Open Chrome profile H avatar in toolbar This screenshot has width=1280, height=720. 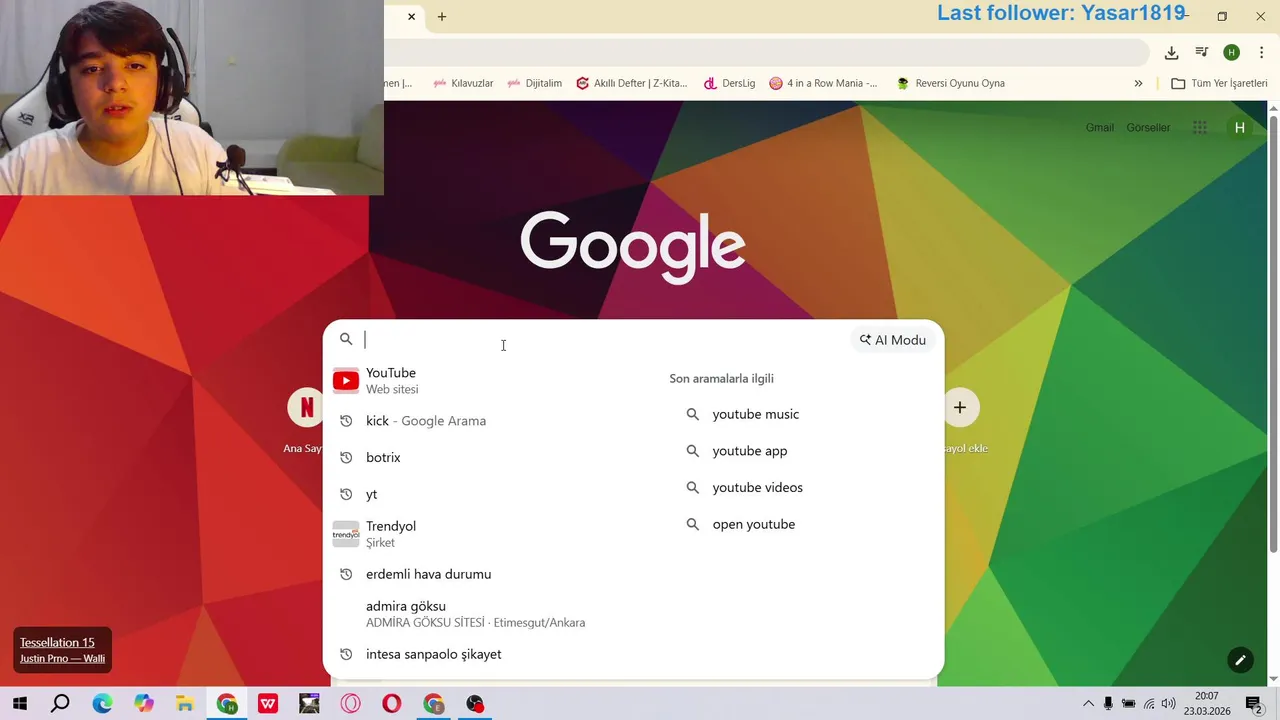[1232, 52]
